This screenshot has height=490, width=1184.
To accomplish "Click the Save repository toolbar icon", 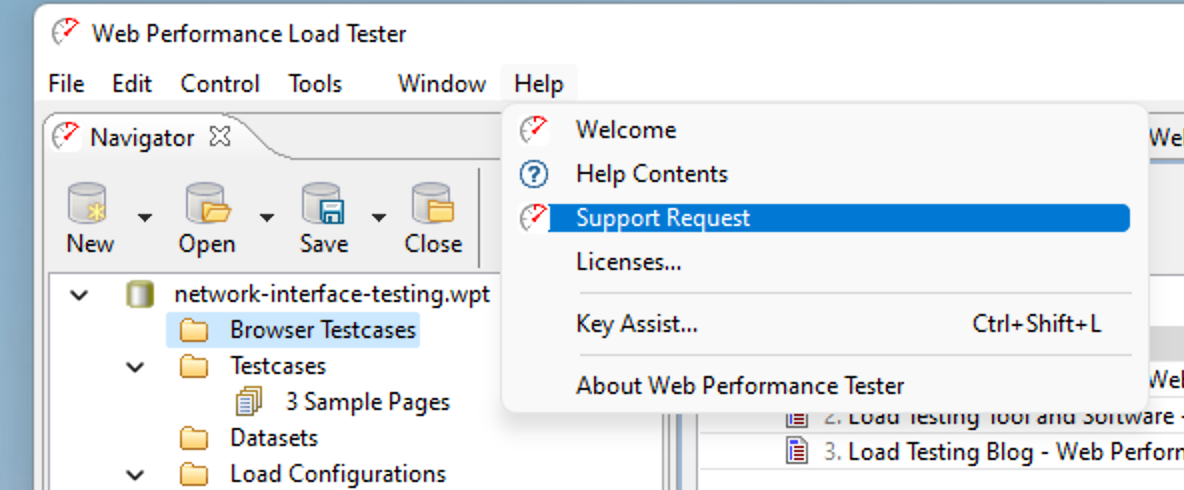I will pyautogui.click(x=323, y=204).
